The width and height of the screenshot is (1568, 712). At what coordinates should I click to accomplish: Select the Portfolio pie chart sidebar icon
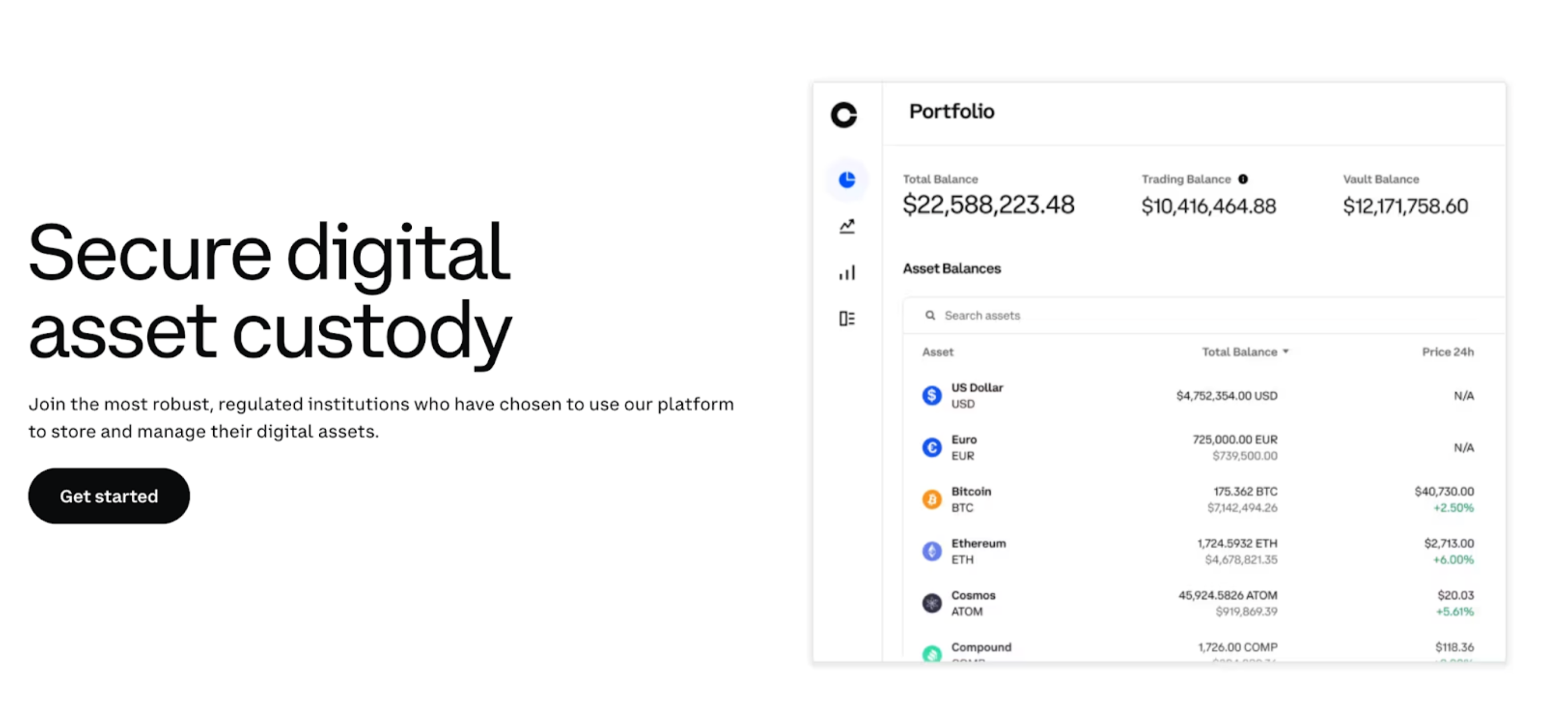point(847,180)
